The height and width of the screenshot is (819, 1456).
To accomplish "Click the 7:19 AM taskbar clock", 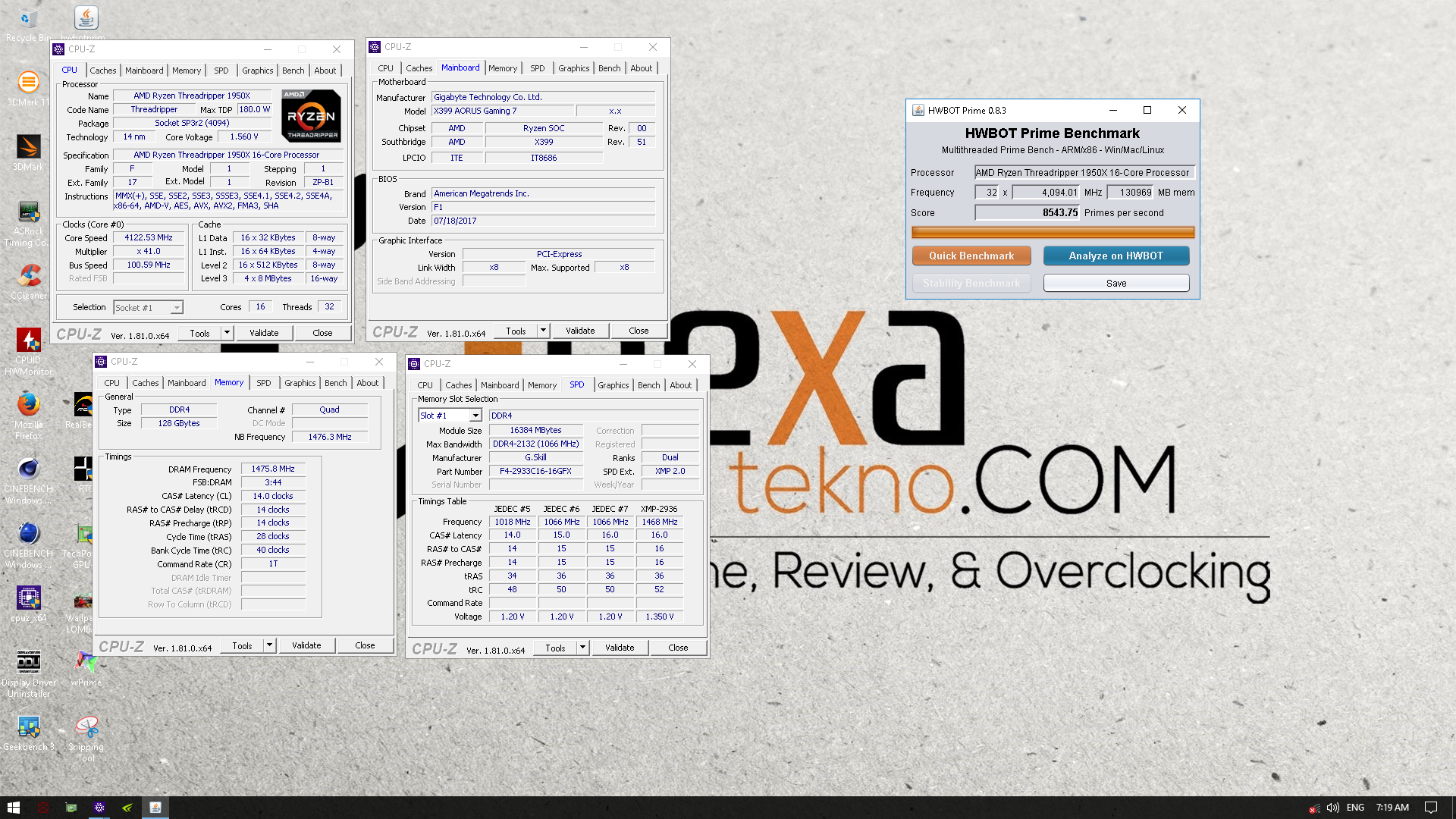I will click(x=1392, y=808).
